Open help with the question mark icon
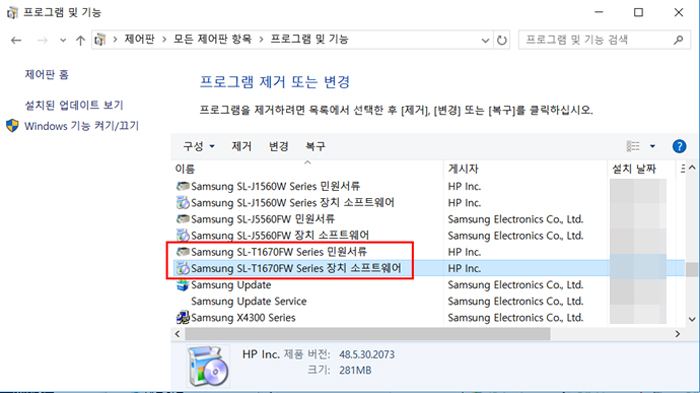This screenshot has height=393, width=700. click(679, 146)
